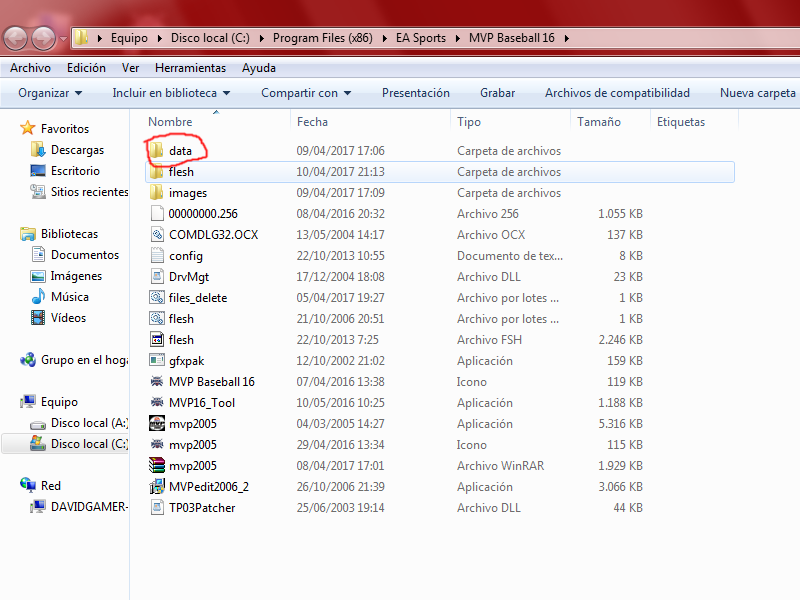Expand the Incluir en biblioteca dropdown
Screen dimensions: 800x600
pos(171,93)
